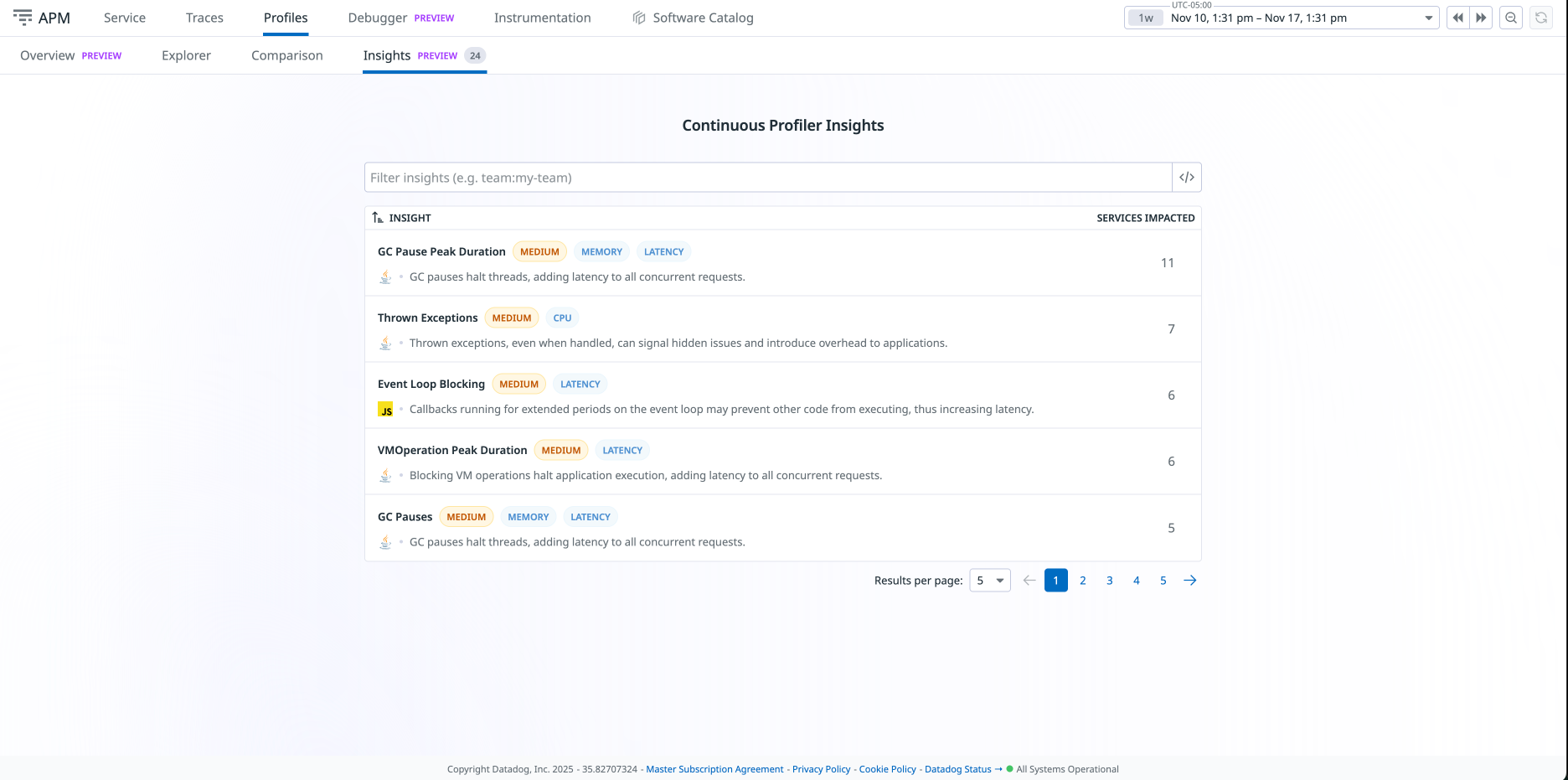Step time range backward with rewind icon
Image resolution: width=1568 pixels, height=780 pixels.
point(1457,18)
